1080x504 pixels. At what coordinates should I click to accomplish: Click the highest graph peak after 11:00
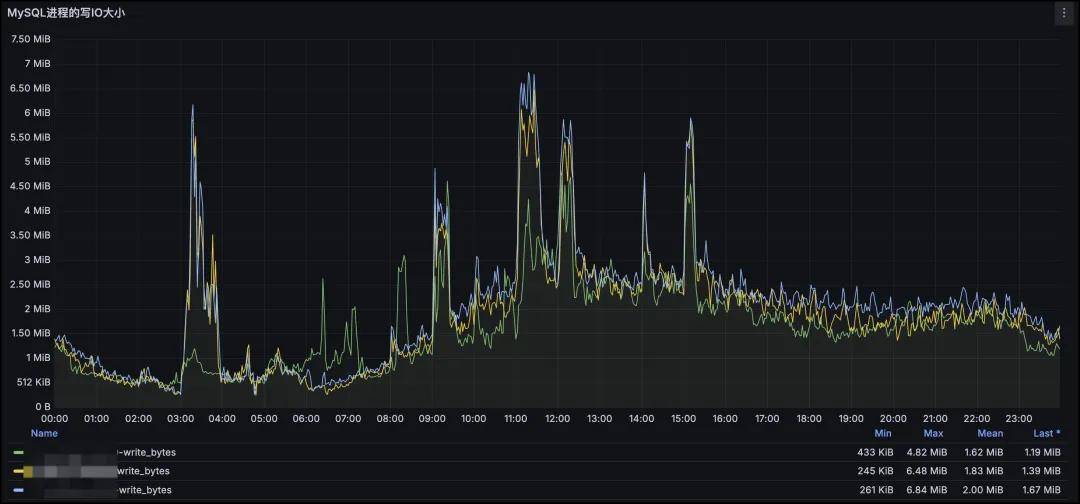click(x=530, y=75)
